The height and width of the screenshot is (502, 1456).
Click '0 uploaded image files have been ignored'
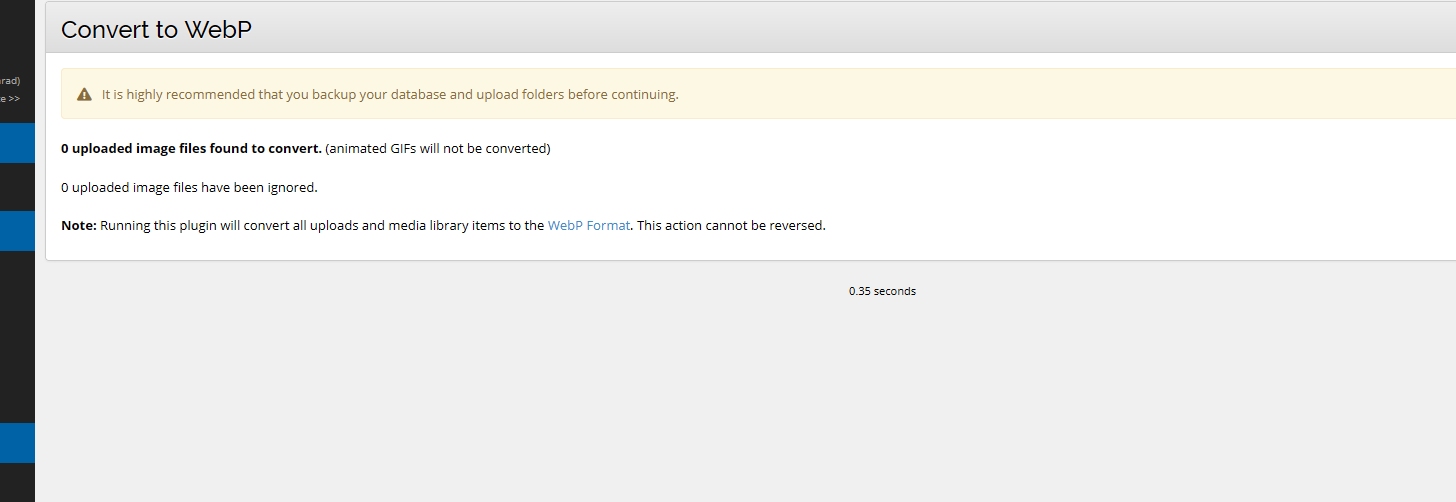click(189, 187)
